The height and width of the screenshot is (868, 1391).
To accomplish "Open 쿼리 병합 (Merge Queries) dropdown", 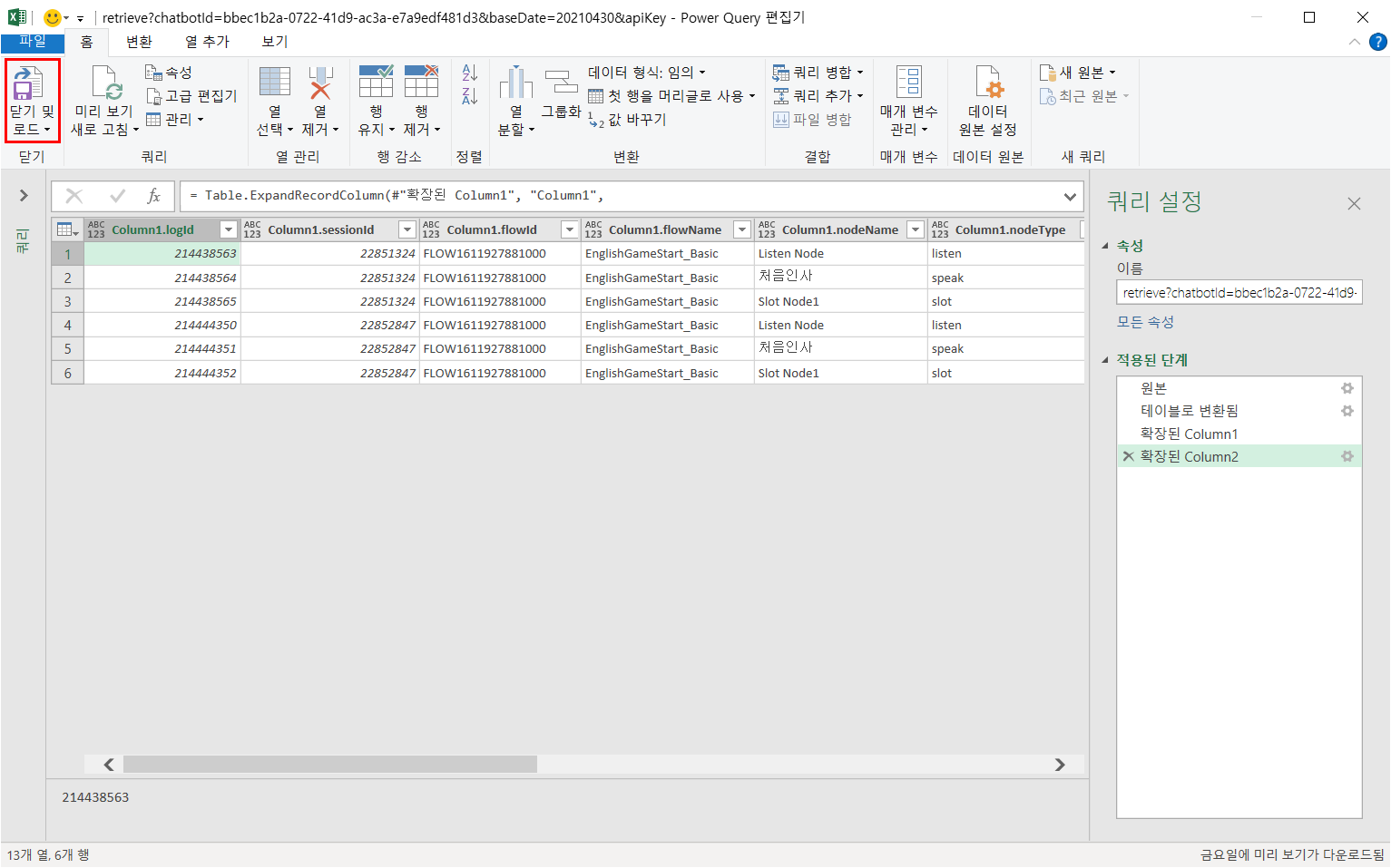I will coord(818,73).
